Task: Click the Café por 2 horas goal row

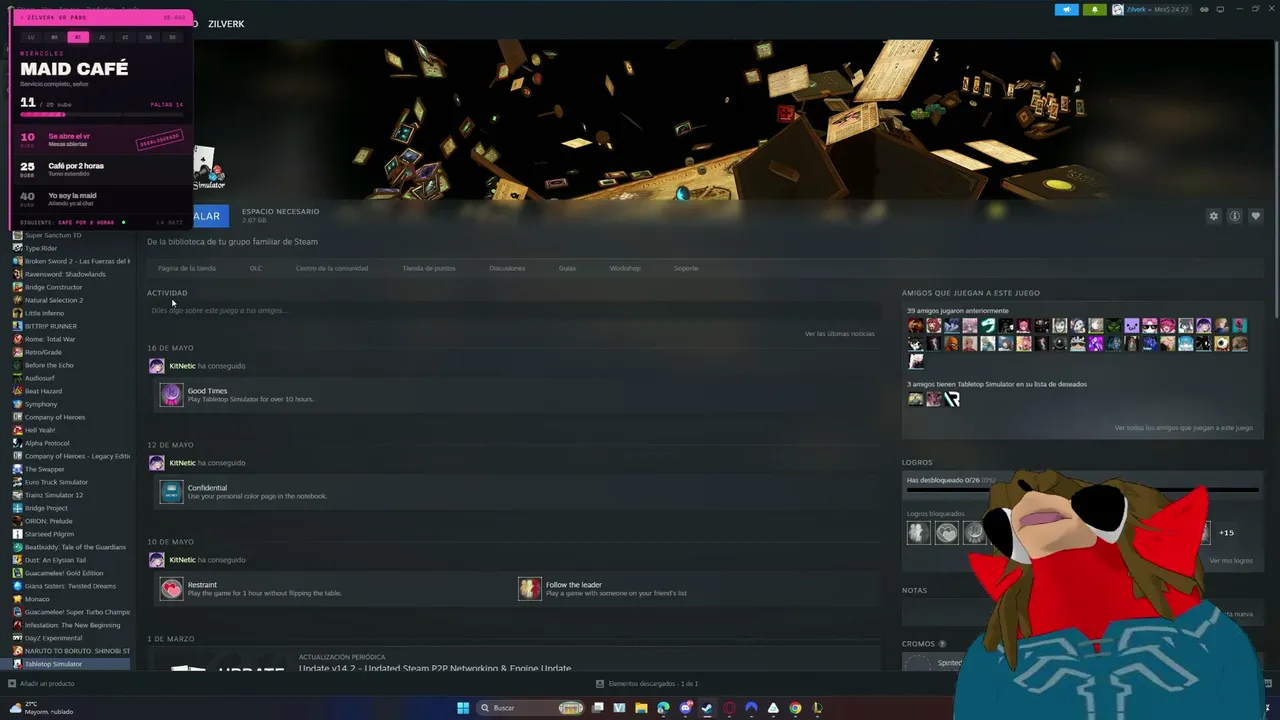Action: (x=101, y=169)
